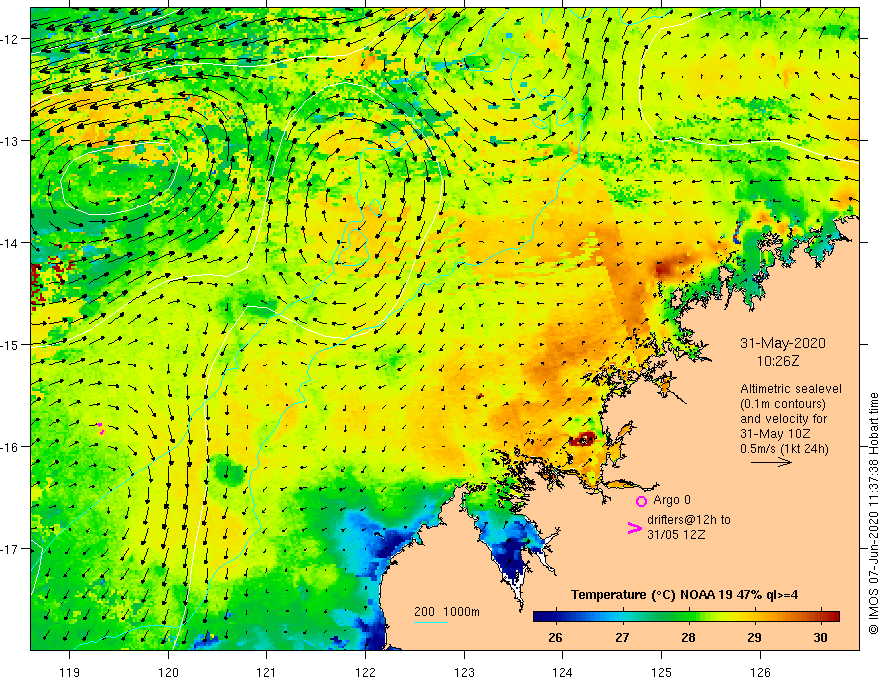Click the '200 1000m' bathymetry label
880x680 pixels.
[x=447, y=612]
